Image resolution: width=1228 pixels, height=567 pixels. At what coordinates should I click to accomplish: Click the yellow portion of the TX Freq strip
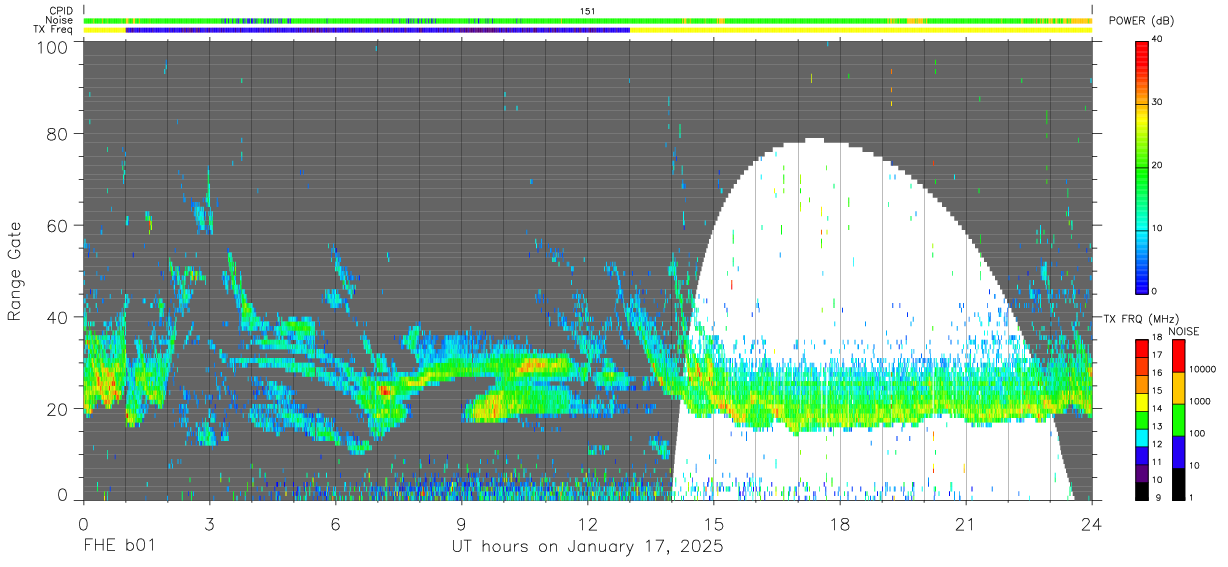(861, 30)
